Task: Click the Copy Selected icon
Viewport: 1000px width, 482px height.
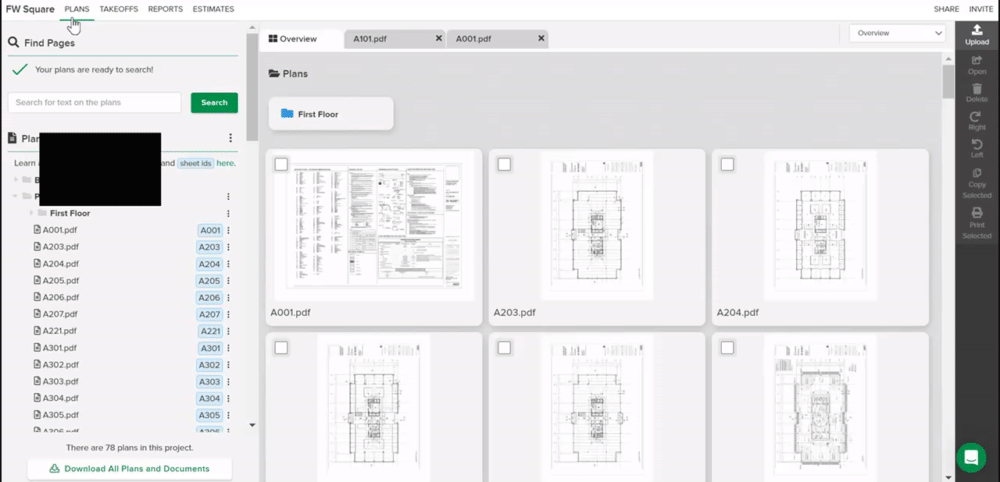Action: pos(976,173)
